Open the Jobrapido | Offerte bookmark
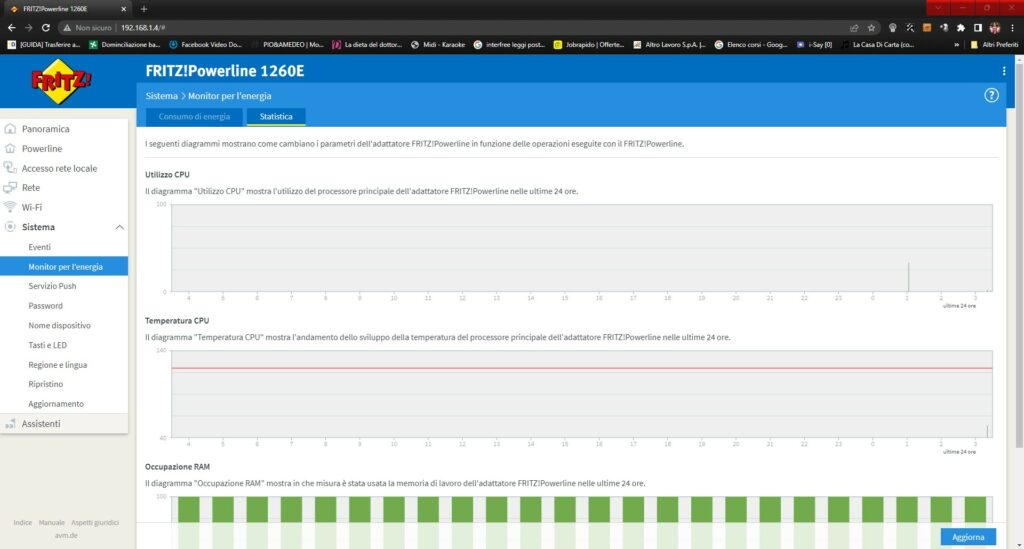 click(588, 44)
